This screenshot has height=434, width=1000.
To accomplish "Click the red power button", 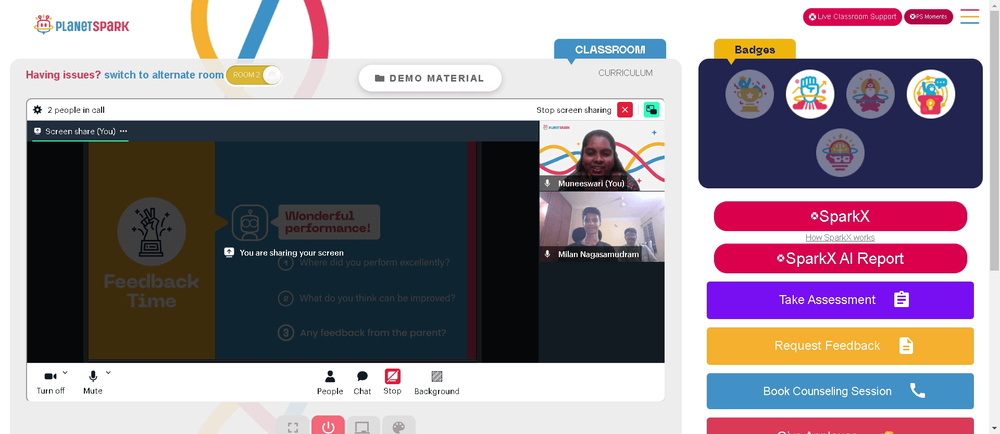I will tap(328, 427).
